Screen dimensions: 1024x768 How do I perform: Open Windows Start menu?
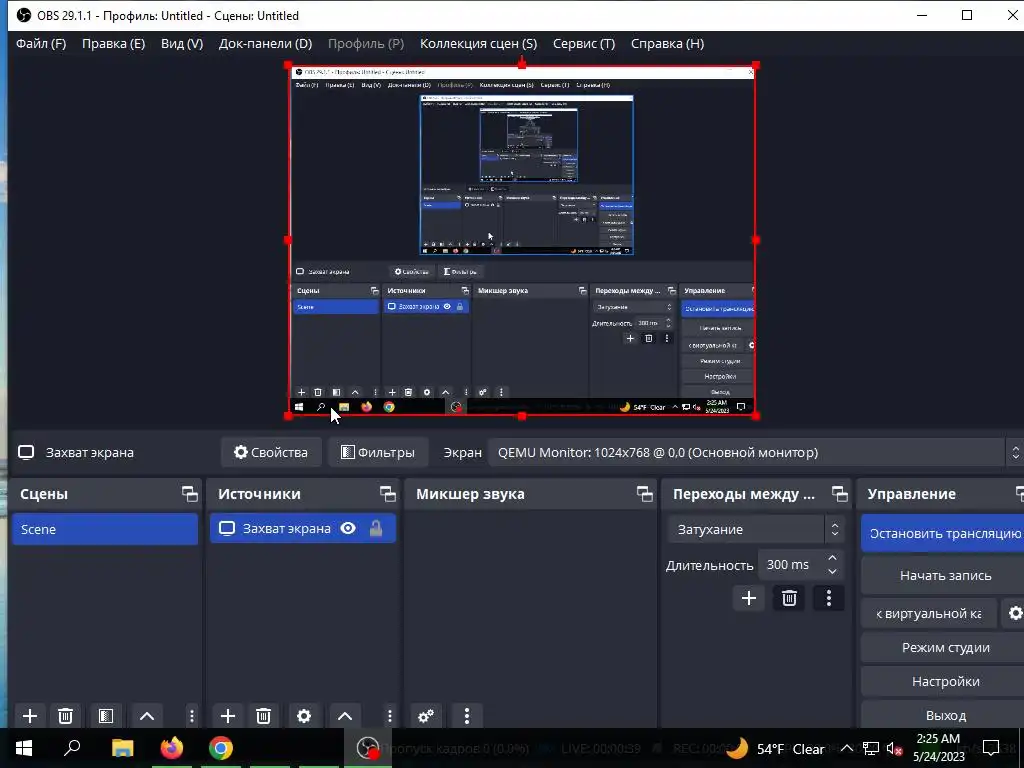(x=24, y=748)
